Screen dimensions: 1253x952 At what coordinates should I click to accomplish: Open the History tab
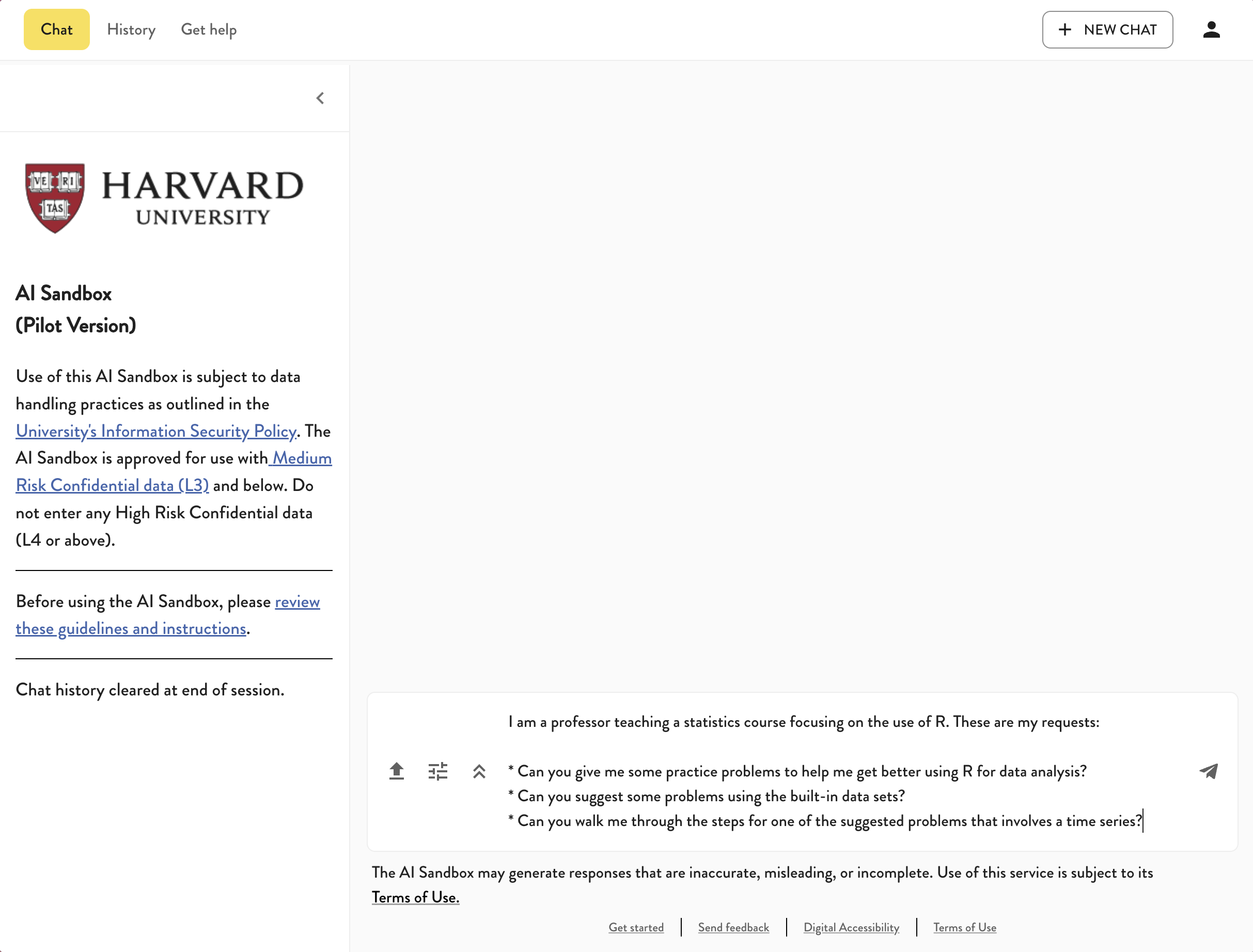[x=131, y=29]
